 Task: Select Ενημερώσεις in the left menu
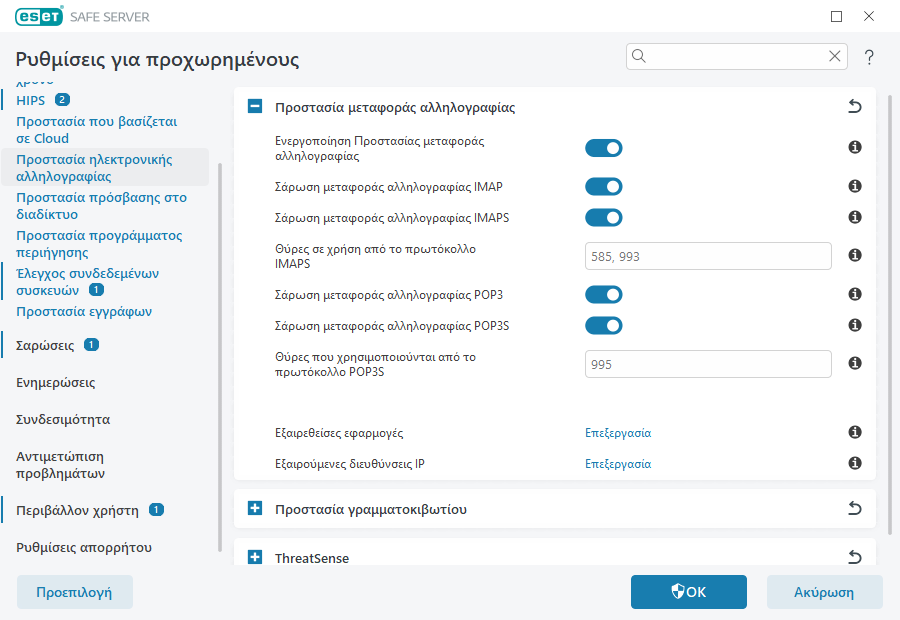click(56, 382)
